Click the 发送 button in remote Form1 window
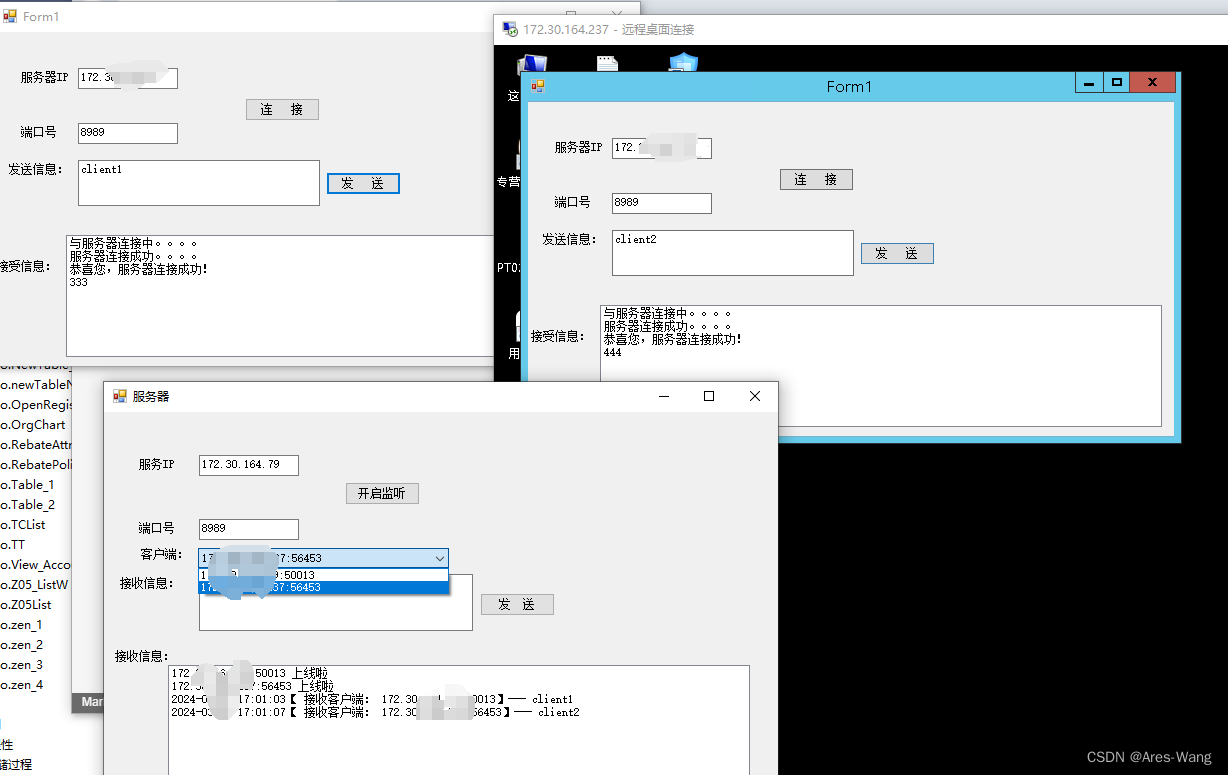 (x=897, y=254)
